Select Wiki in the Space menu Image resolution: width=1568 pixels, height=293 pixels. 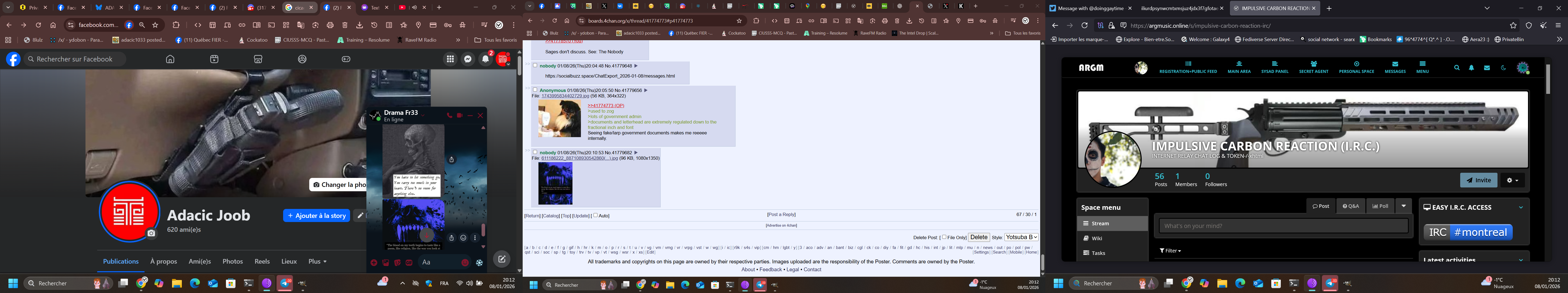click(1112, 238)
